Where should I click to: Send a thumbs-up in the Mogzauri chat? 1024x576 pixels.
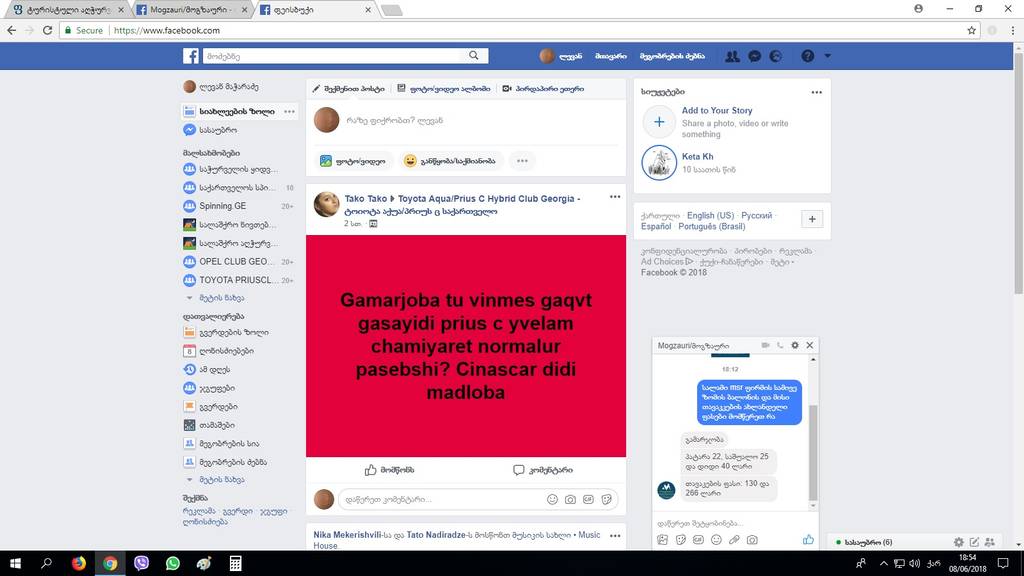[807, 538]
